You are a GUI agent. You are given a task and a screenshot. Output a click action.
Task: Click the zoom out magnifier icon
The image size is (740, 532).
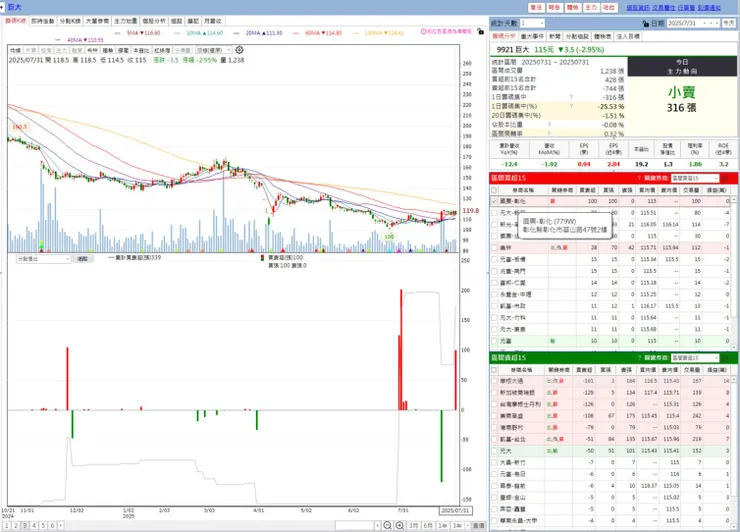click(387, 525)
